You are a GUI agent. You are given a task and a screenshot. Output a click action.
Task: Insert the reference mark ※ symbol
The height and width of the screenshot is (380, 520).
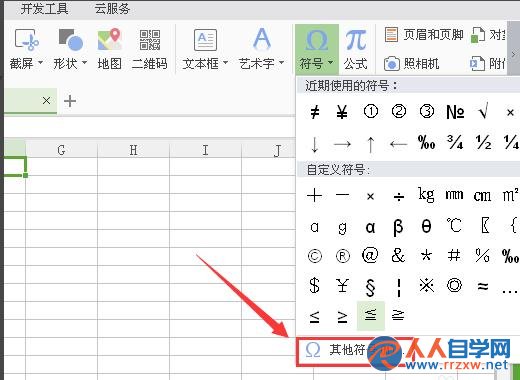click(427, 286)
